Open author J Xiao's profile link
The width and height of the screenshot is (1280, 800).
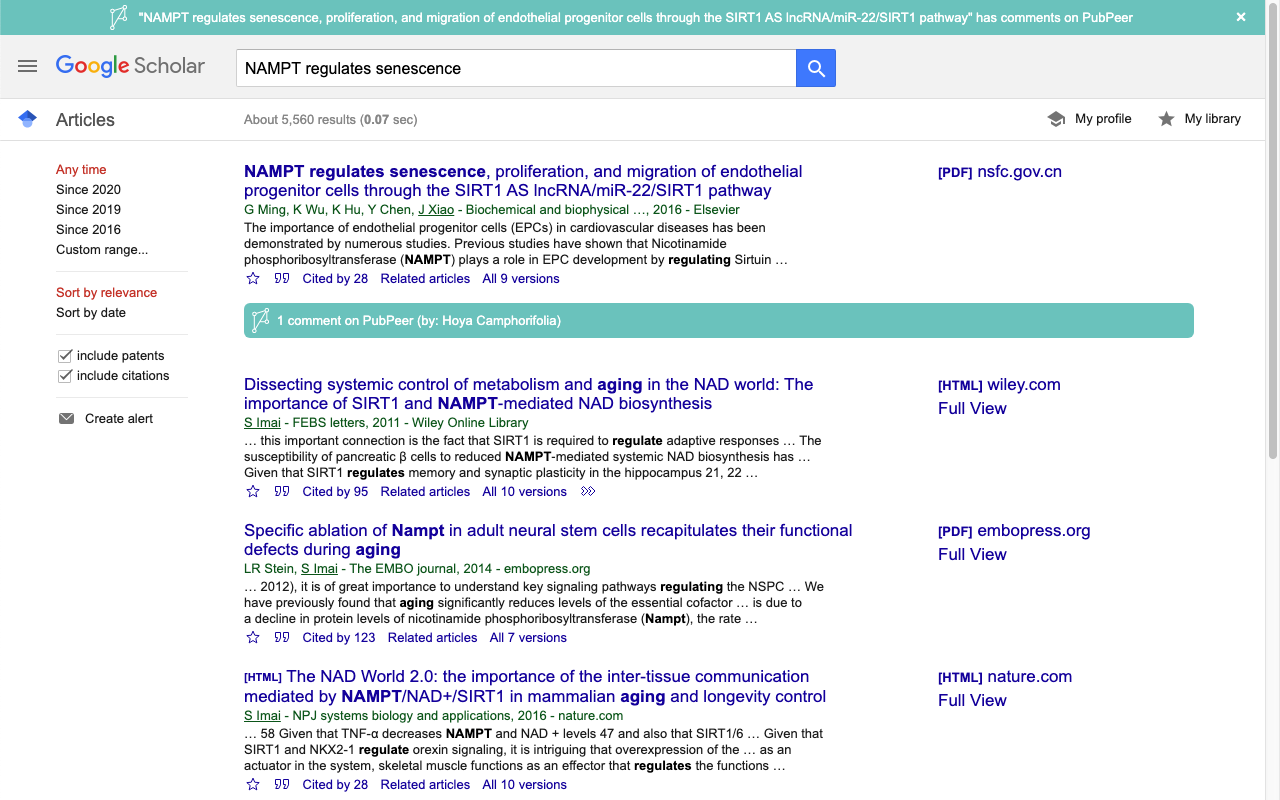coord(436,210)
